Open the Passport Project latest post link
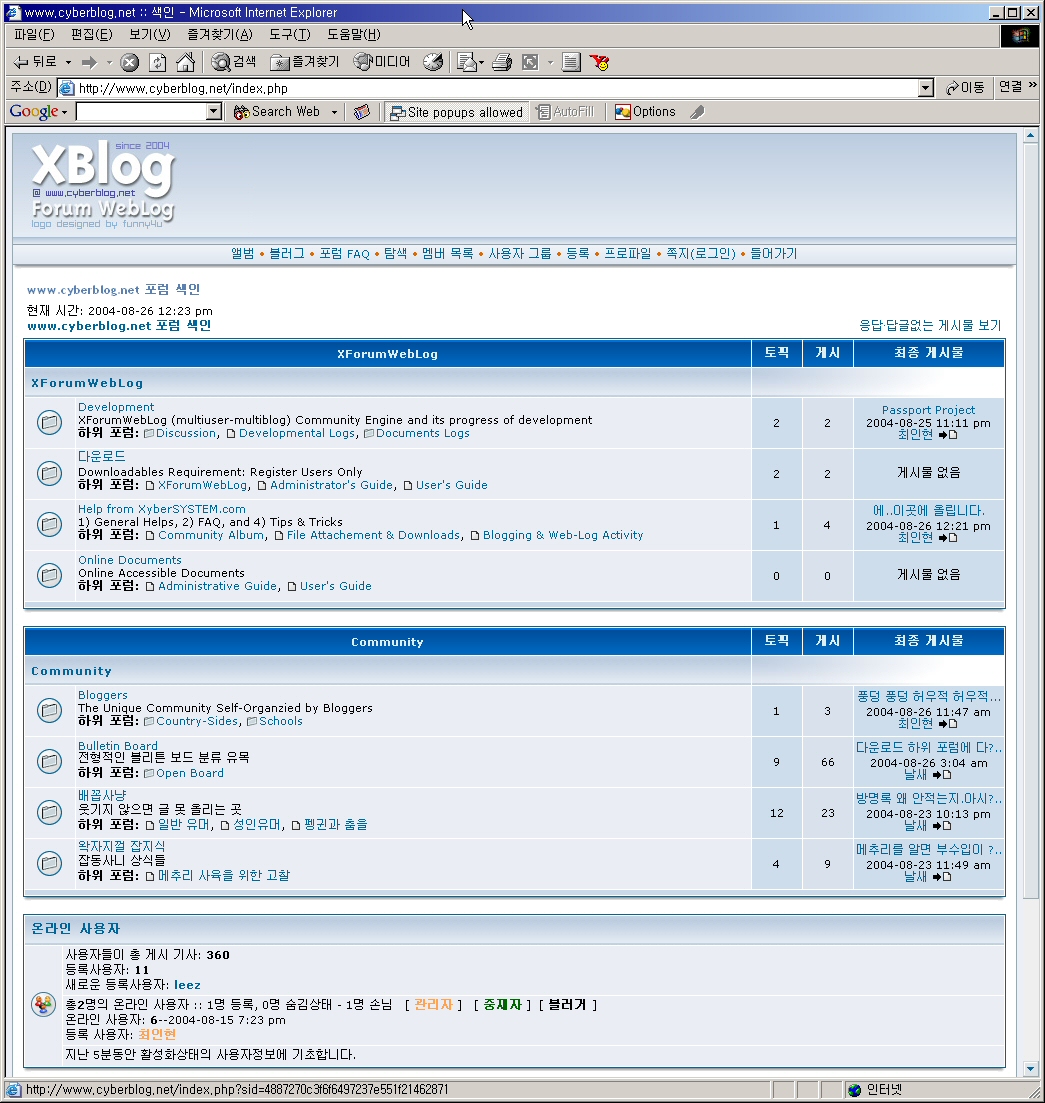Viewport: 1045px width, 1103px height. pyautogui.click(x=928, y=410)
